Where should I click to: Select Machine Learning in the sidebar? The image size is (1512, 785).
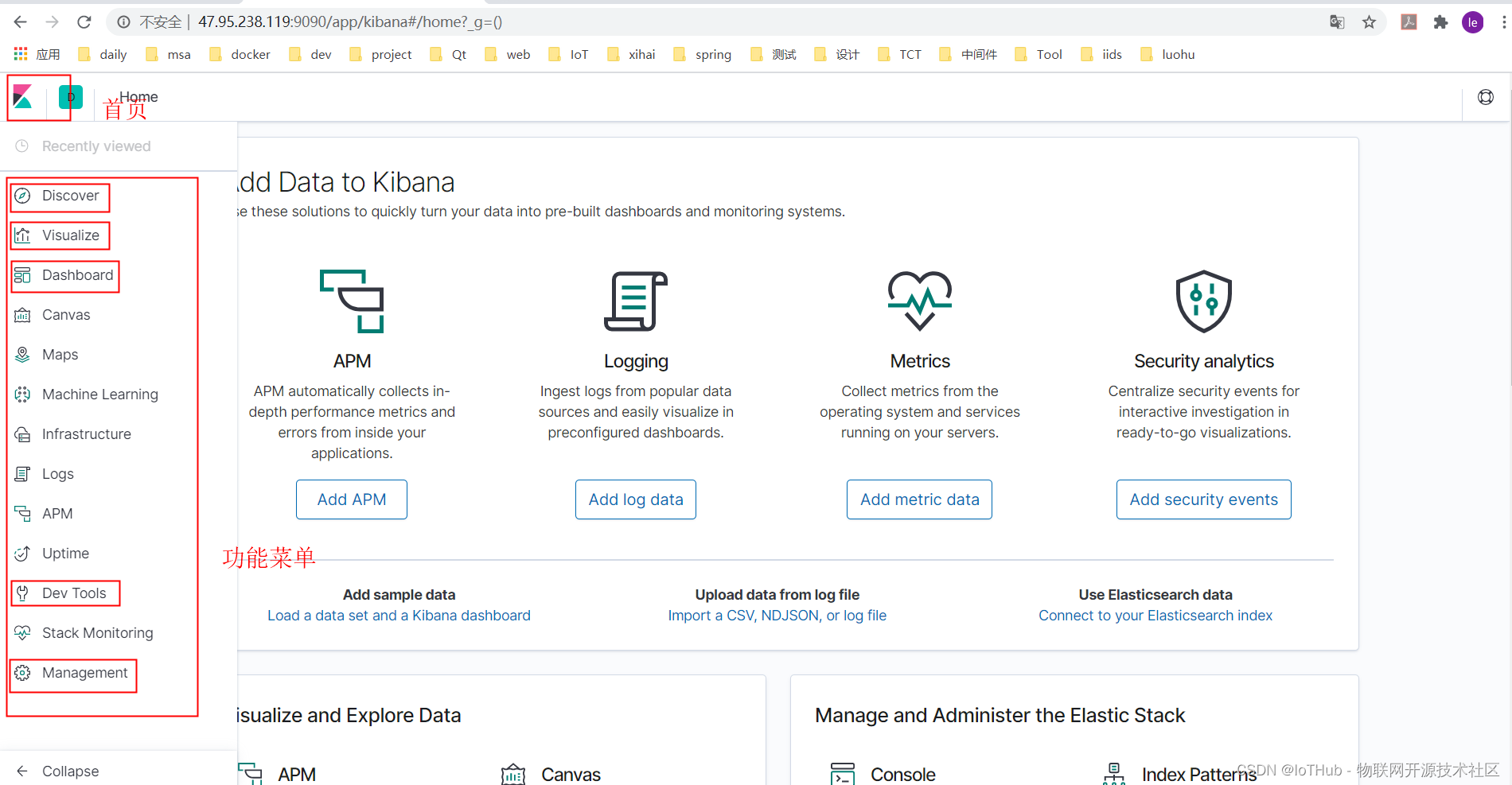click(100, 394)
